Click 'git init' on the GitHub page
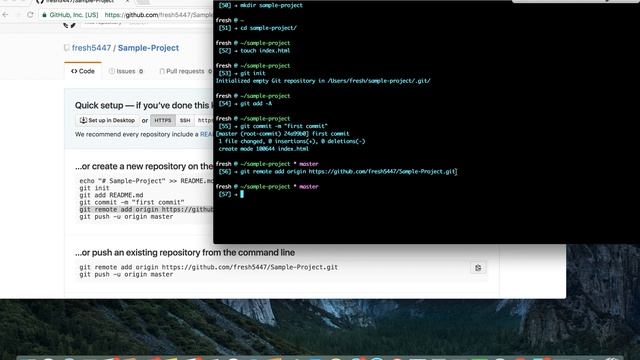The height and width of the screenshot is (360, 640). pos(94,188)
